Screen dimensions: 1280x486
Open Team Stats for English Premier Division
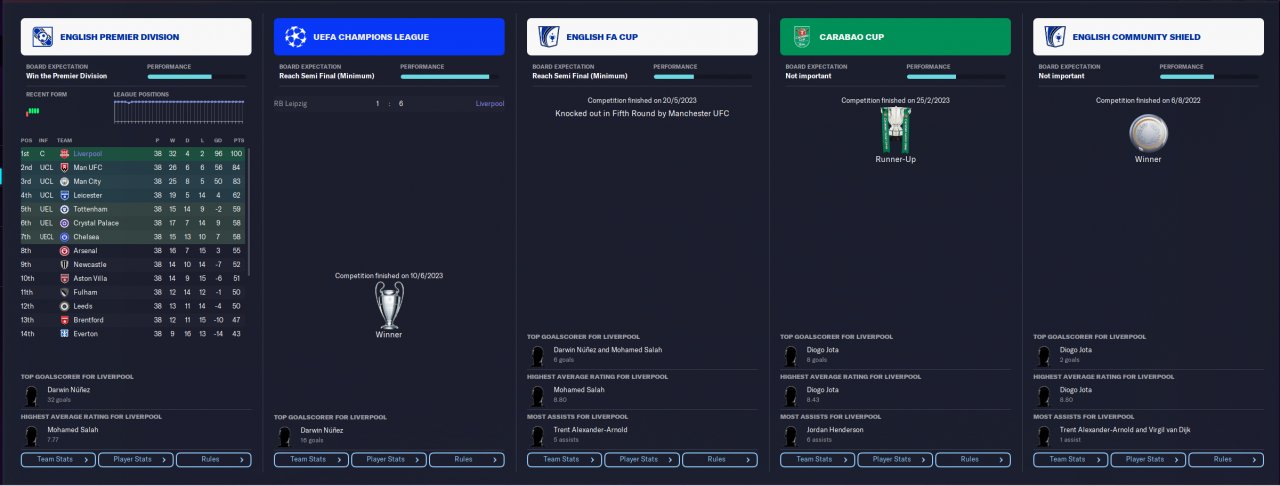pos(59,460)
